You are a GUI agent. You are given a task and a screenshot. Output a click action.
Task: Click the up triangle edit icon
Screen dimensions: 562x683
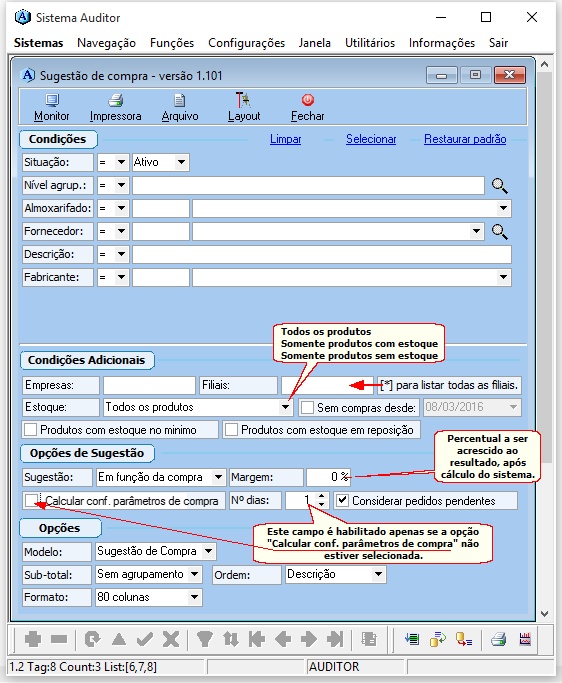point(118,639)
